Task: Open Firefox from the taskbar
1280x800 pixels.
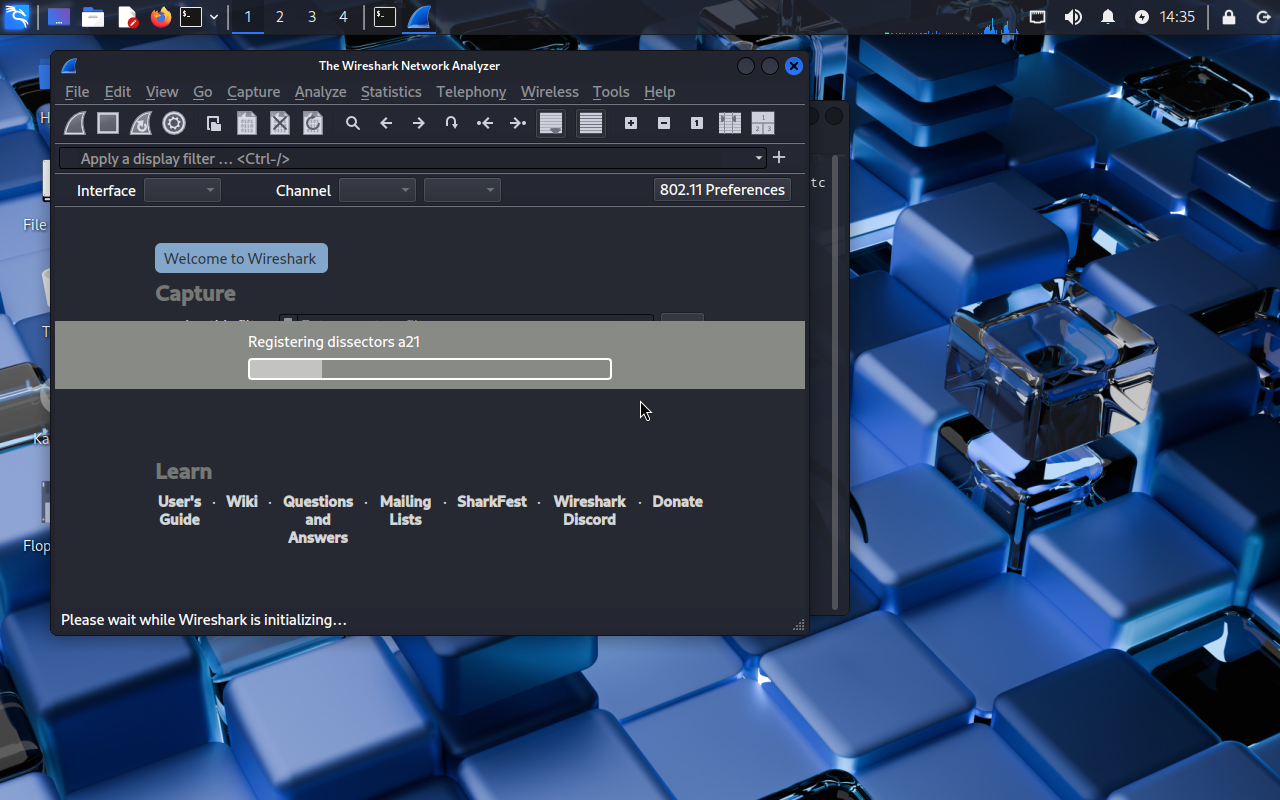Action: (x=161, y=17)
